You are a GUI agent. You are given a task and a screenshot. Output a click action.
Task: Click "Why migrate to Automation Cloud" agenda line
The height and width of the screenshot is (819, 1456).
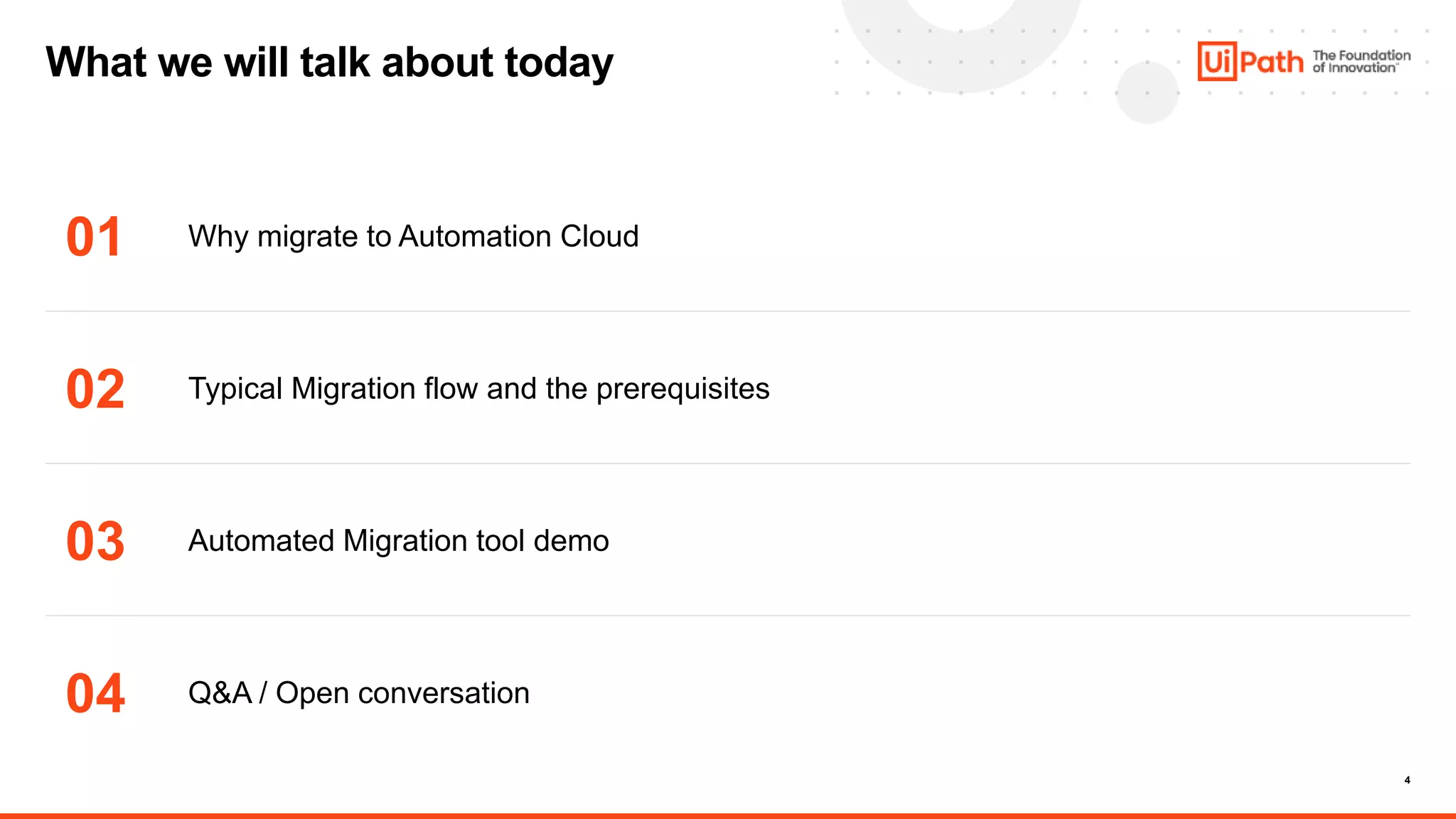pyautogui.click(x=413, y=237)
